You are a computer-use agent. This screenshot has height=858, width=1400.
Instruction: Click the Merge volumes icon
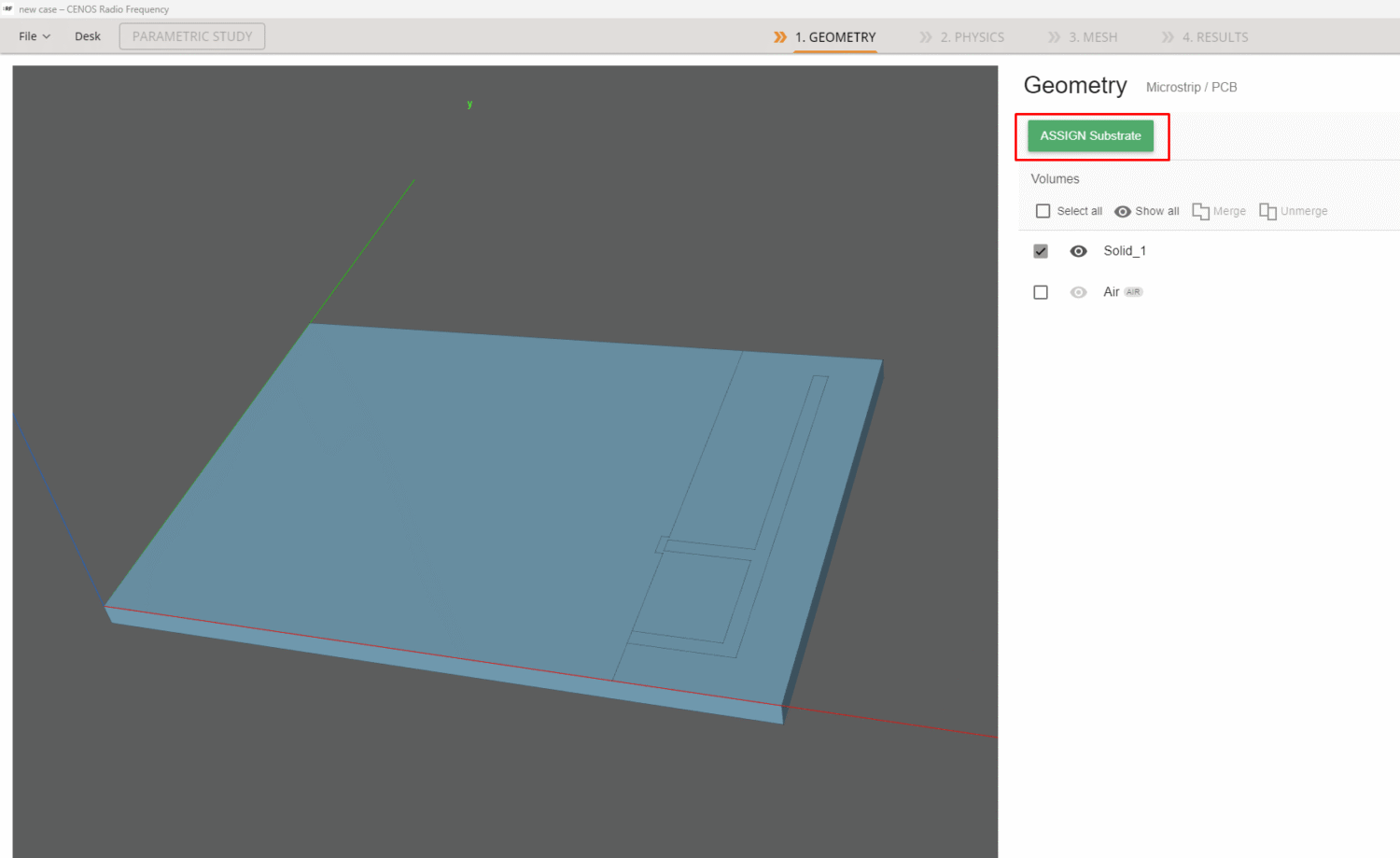(x=1203, y=211)
